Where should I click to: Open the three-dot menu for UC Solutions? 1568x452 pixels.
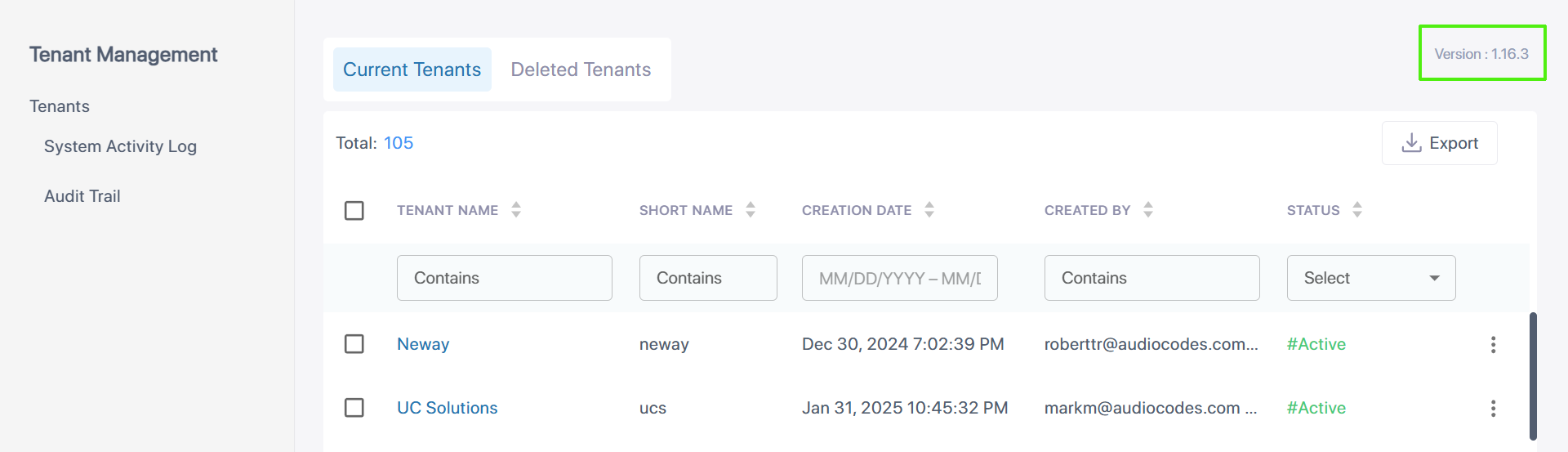pos(1493,409)
